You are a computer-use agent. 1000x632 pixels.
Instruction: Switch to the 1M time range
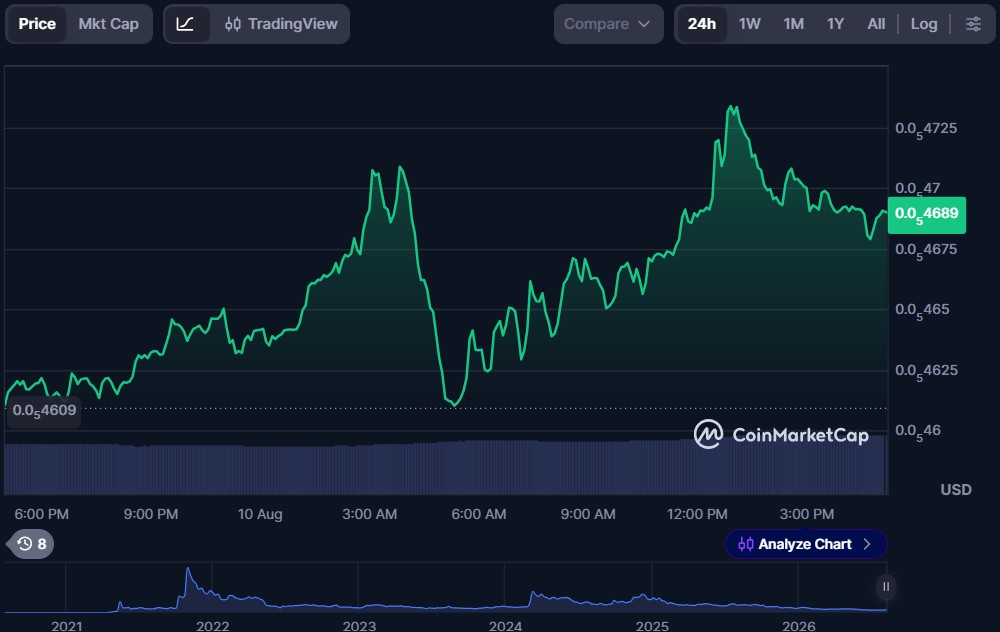(x=793, y=24)
